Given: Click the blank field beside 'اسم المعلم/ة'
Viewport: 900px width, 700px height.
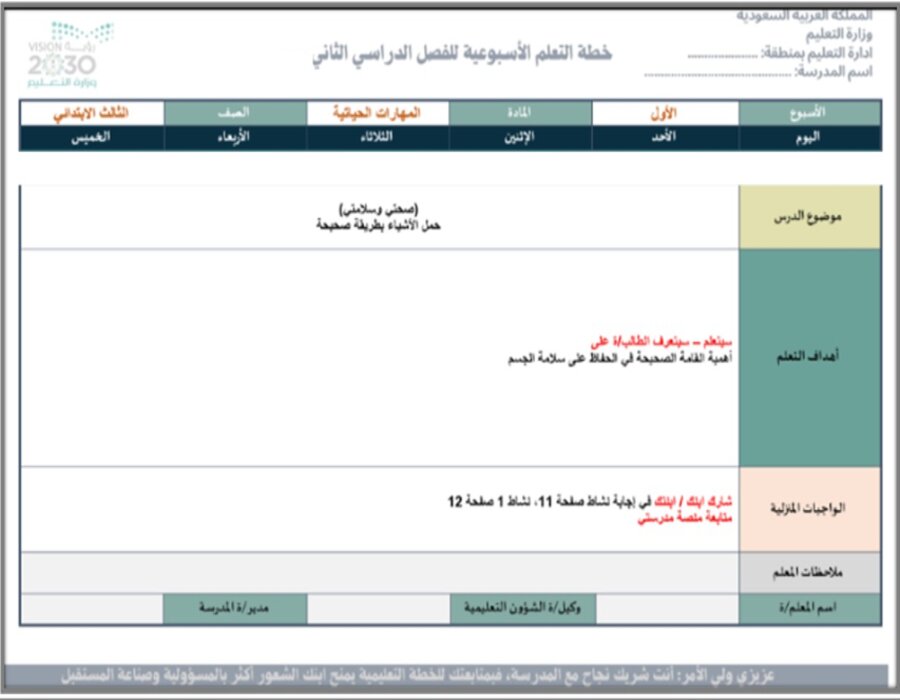Looking at the screenshot, I should pyautogui.click(x=667, y=609).
